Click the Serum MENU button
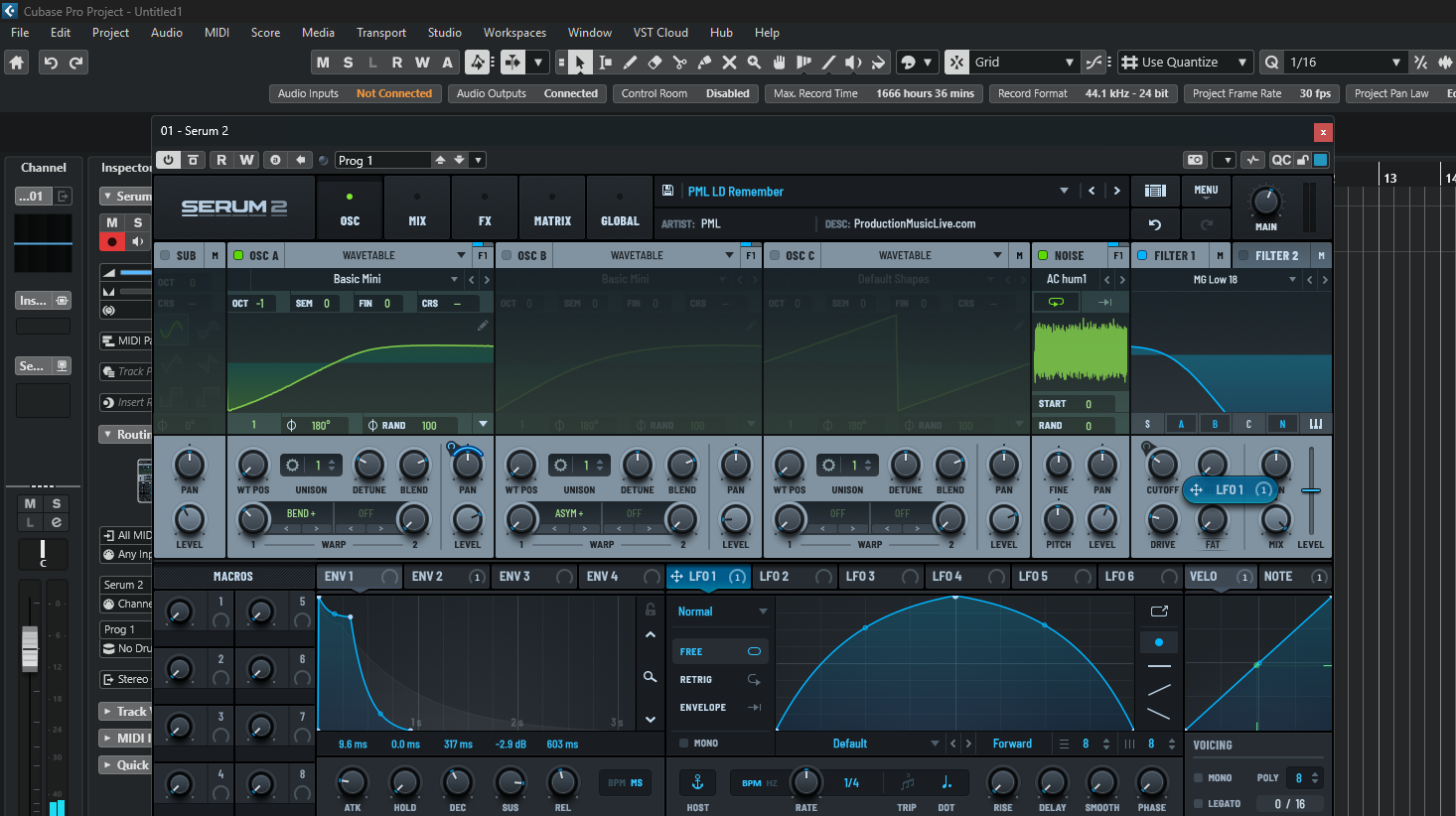This screenshot has width=1456, height=816. (1206, 191)
